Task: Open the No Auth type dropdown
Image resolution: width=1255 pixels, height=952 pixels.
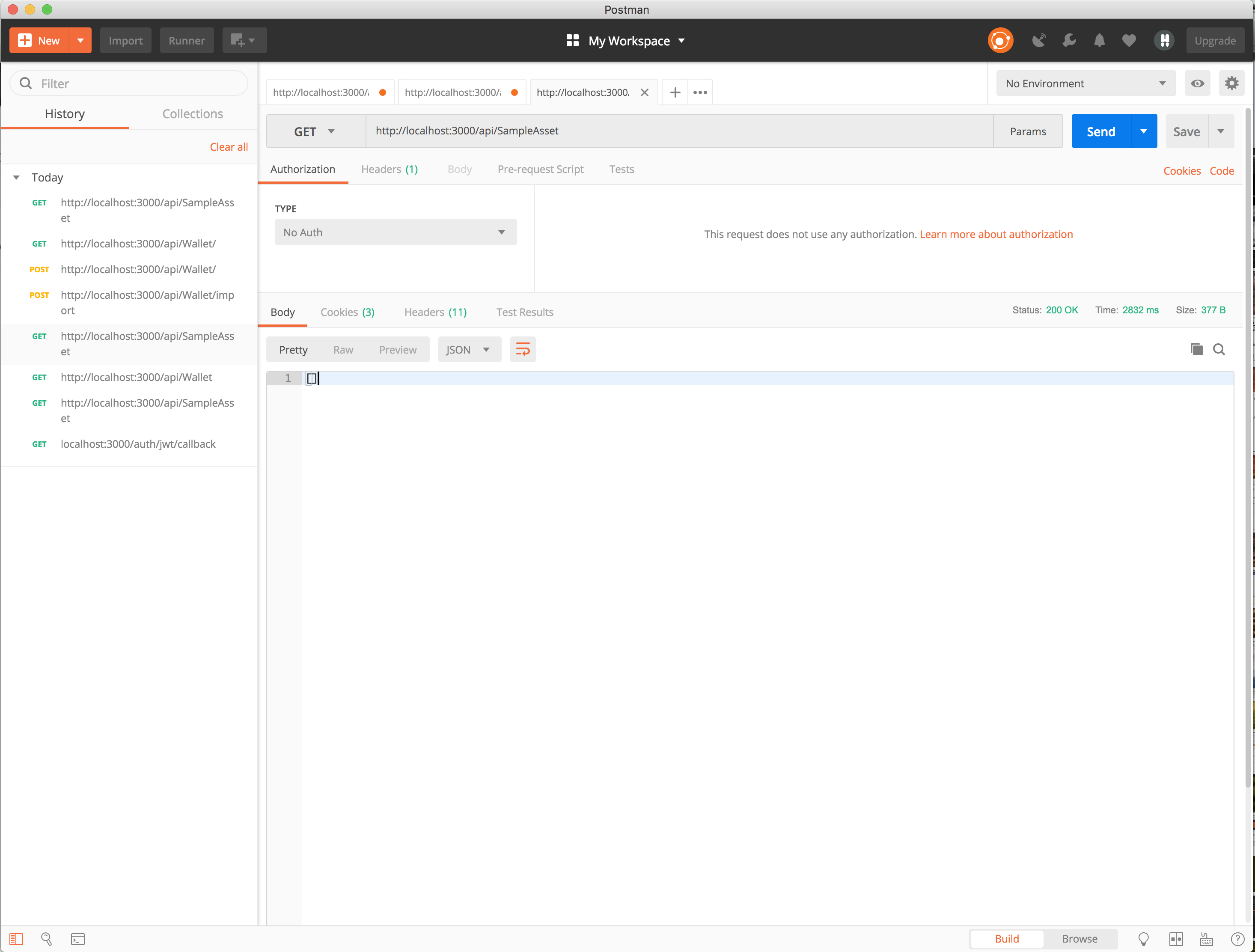Action: coord(395,232)
